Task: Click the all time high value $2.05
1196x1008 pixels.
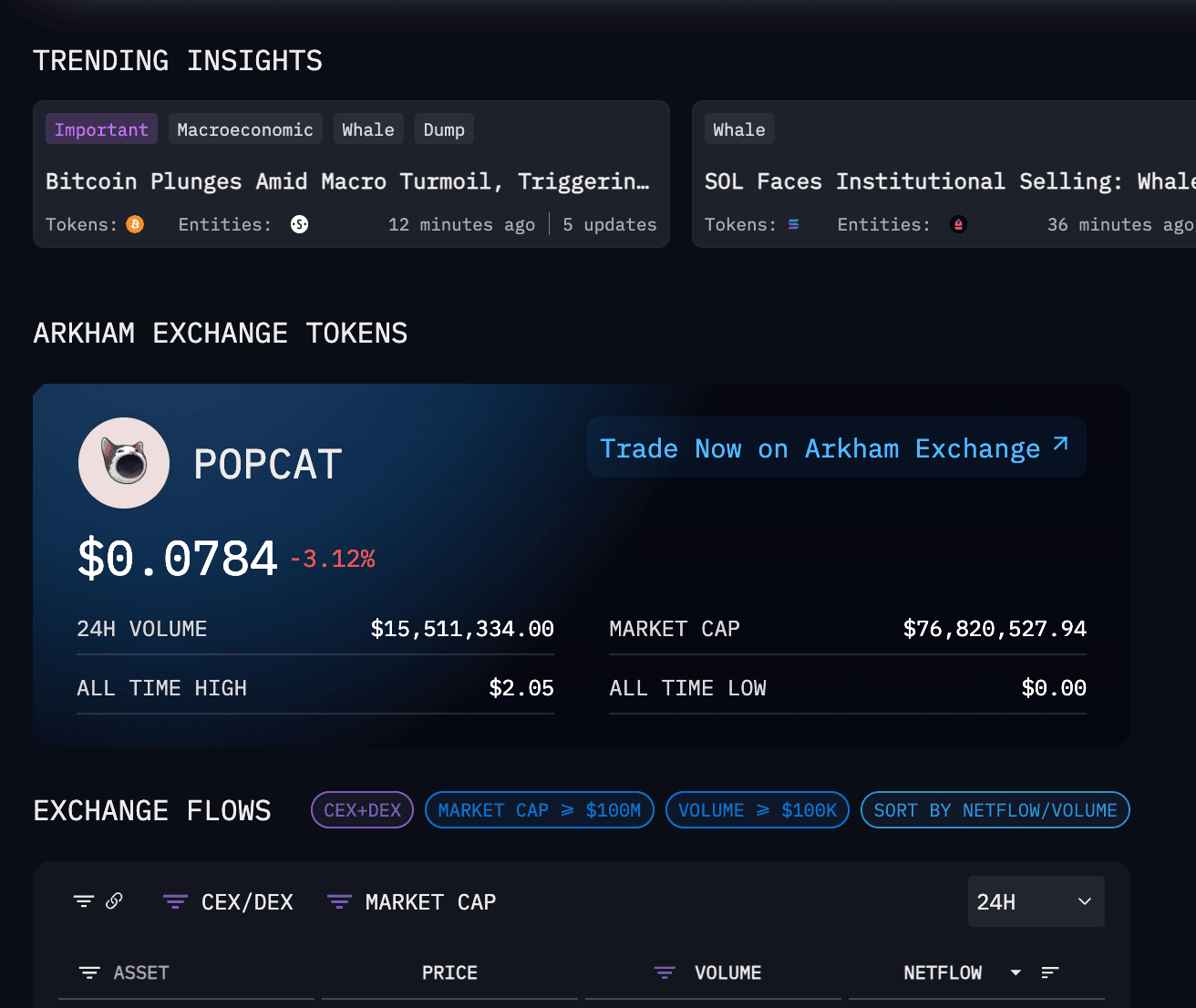Action: point(521,688)
